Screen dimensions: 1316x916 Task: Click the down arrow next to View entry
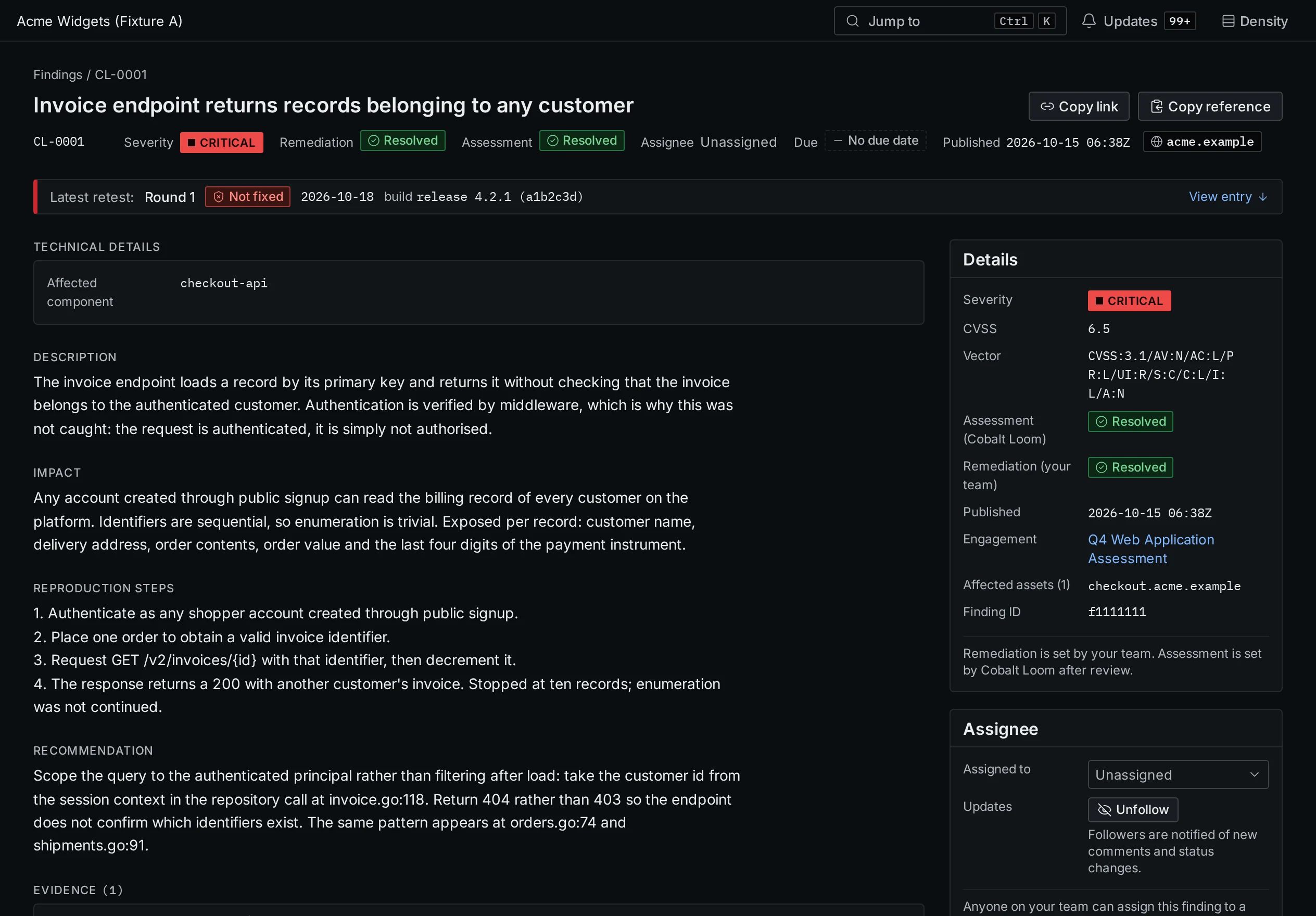click(x=1263, y=197)
